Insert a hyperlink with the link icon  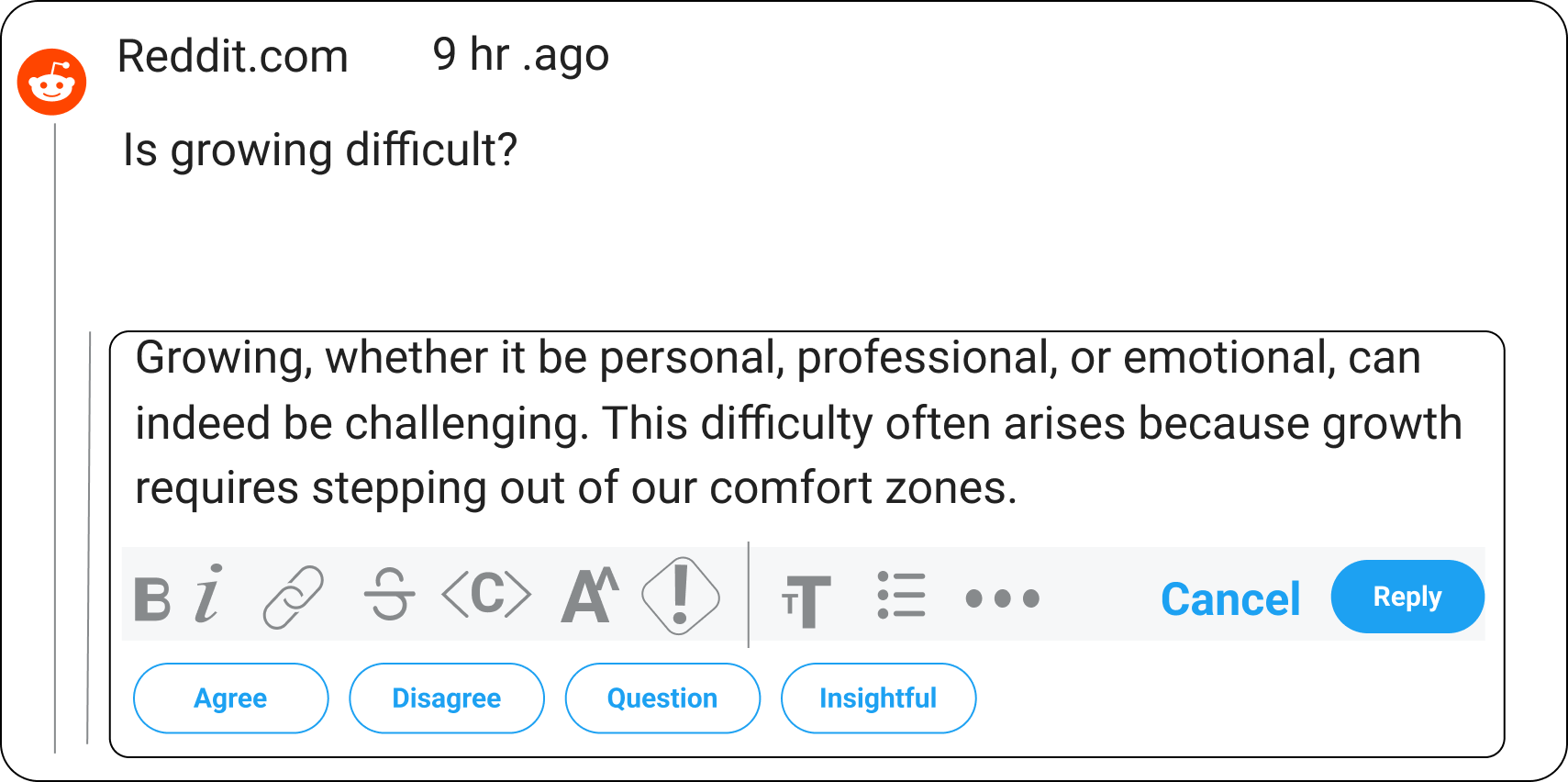[294, 598]
